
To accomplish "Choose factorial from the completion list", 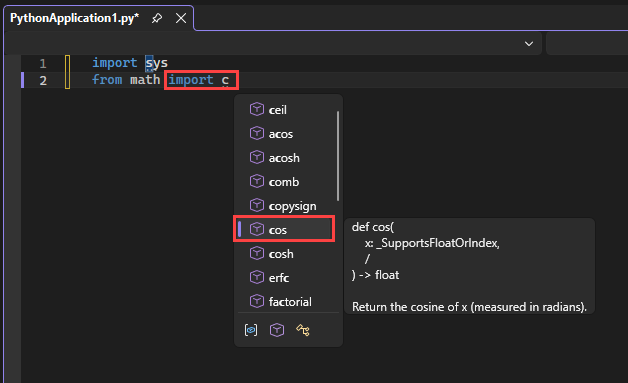I will click(x=286, y=301).
